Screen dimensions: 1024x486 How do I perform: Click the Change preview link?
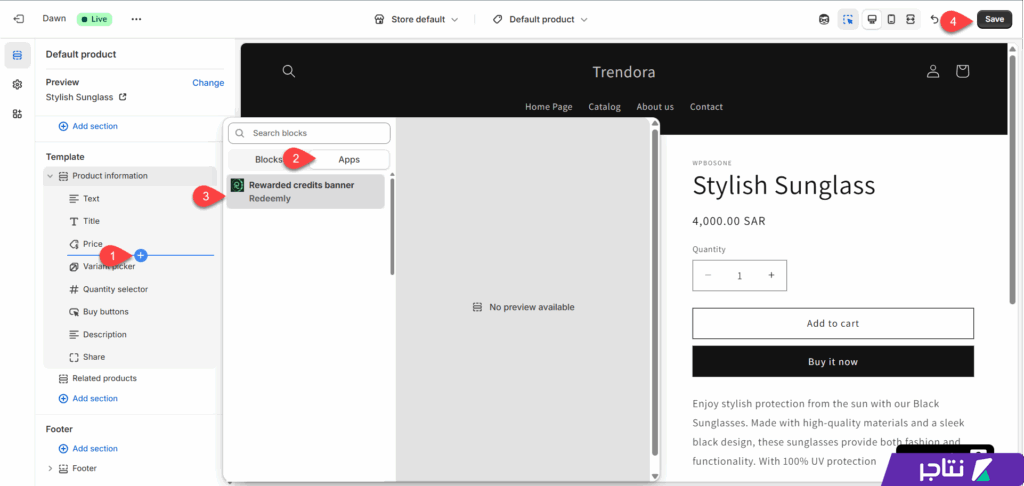[208, 83]
